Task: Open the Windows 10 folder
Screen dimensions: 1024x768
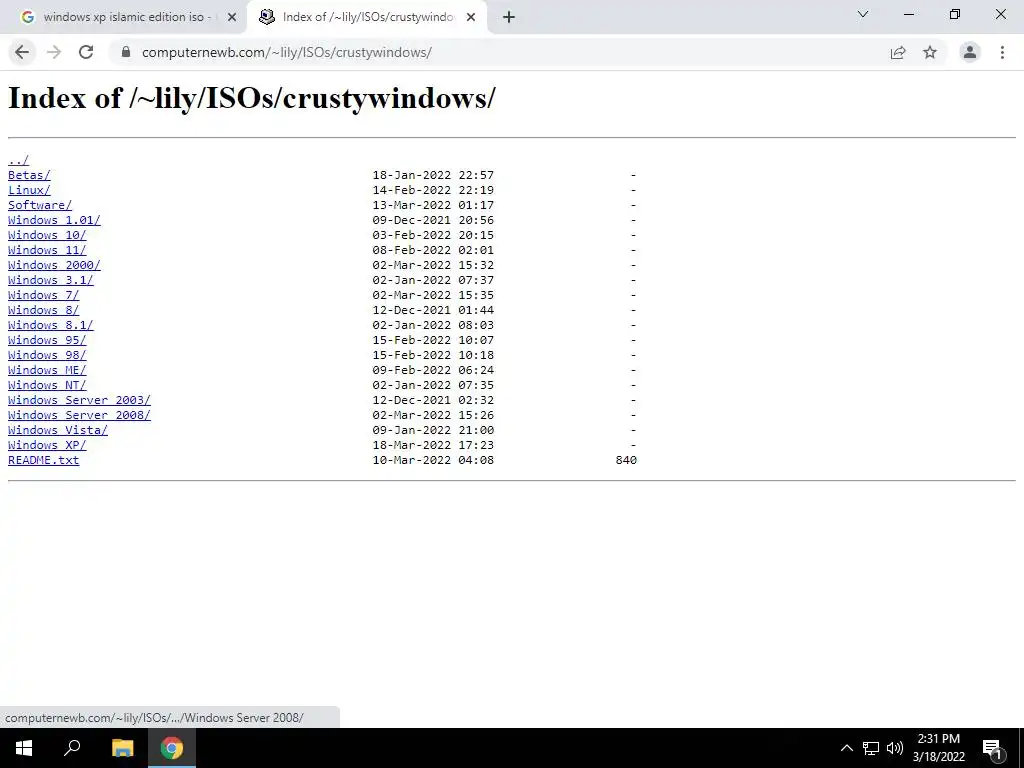Action: click(47, 235)
